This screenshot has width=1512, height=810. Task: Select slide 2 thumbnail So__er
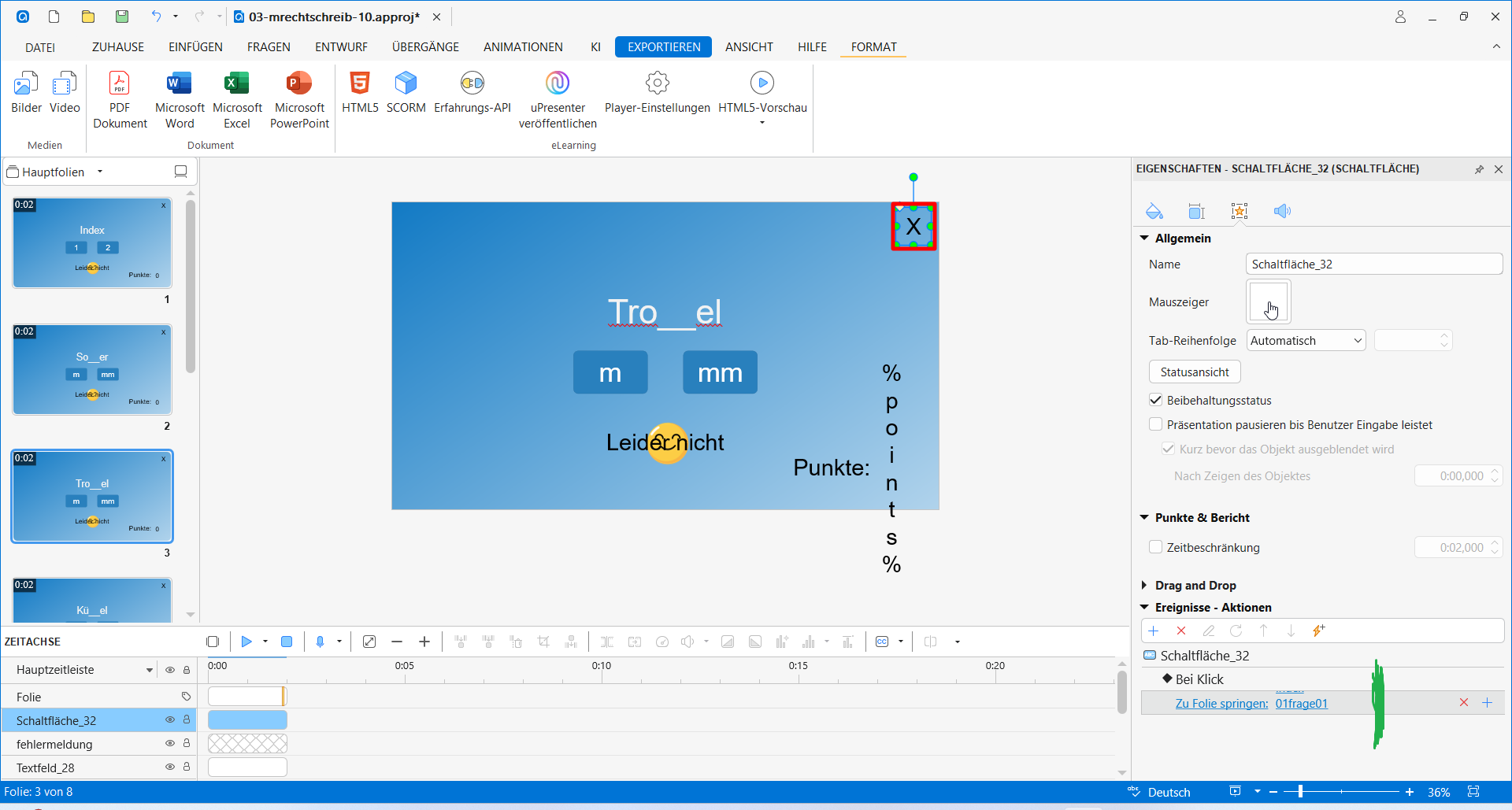point(92,370)
